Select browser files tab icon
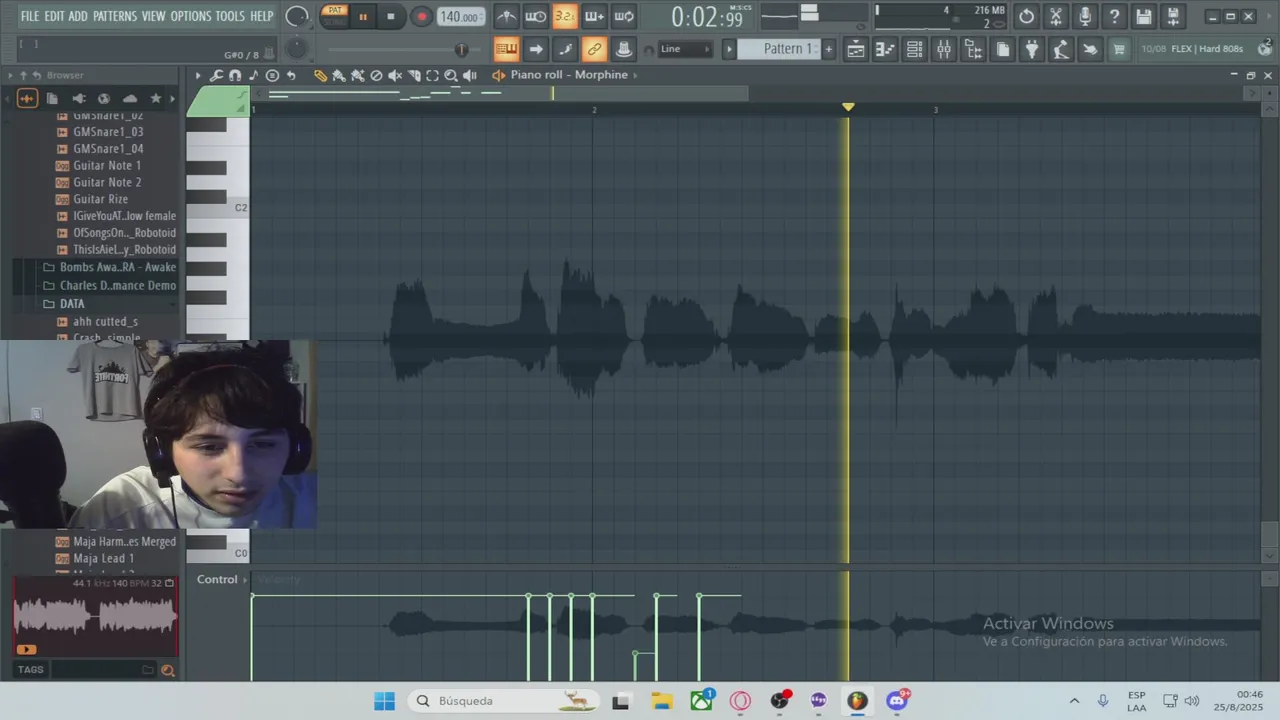Image resolution: width=1280 pixels, height=720 pixels. click(x=52, y=98)
